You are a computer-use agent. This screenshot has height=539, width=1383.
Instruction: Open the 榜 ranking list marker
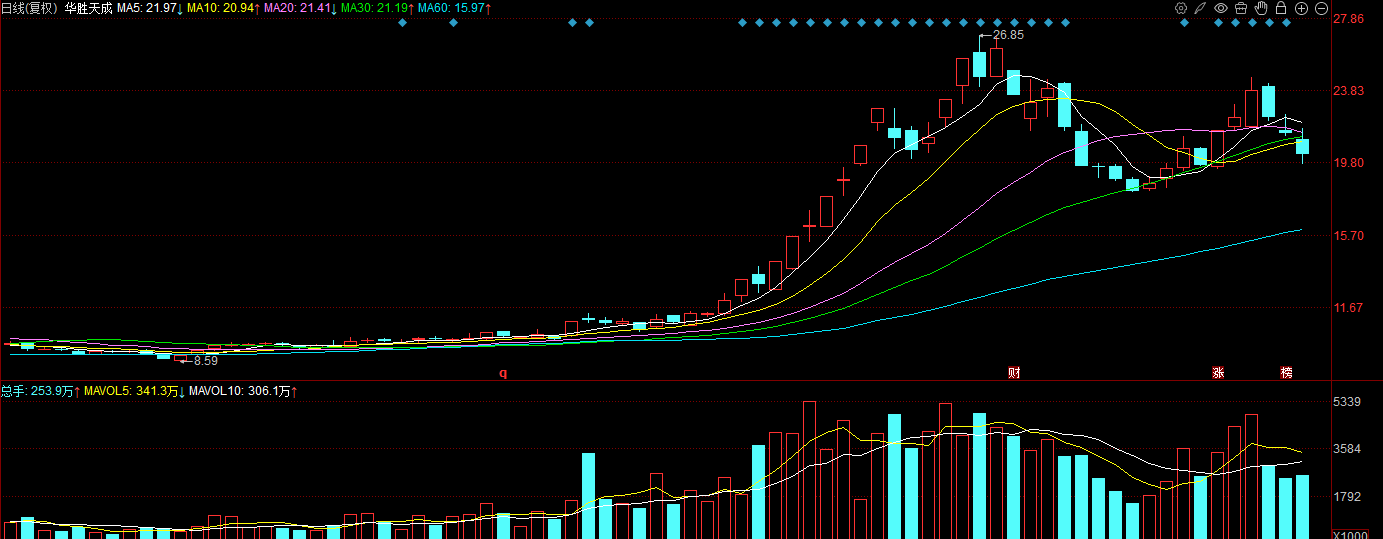point(1287,373)
